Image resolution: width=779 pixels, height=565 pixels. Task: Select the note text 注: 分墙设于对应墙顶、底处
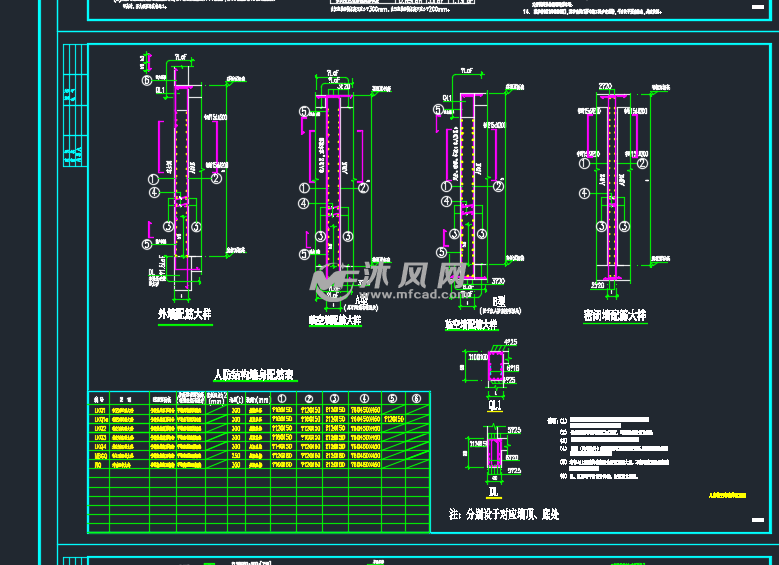pyautogui.click(x=504, y=515)
